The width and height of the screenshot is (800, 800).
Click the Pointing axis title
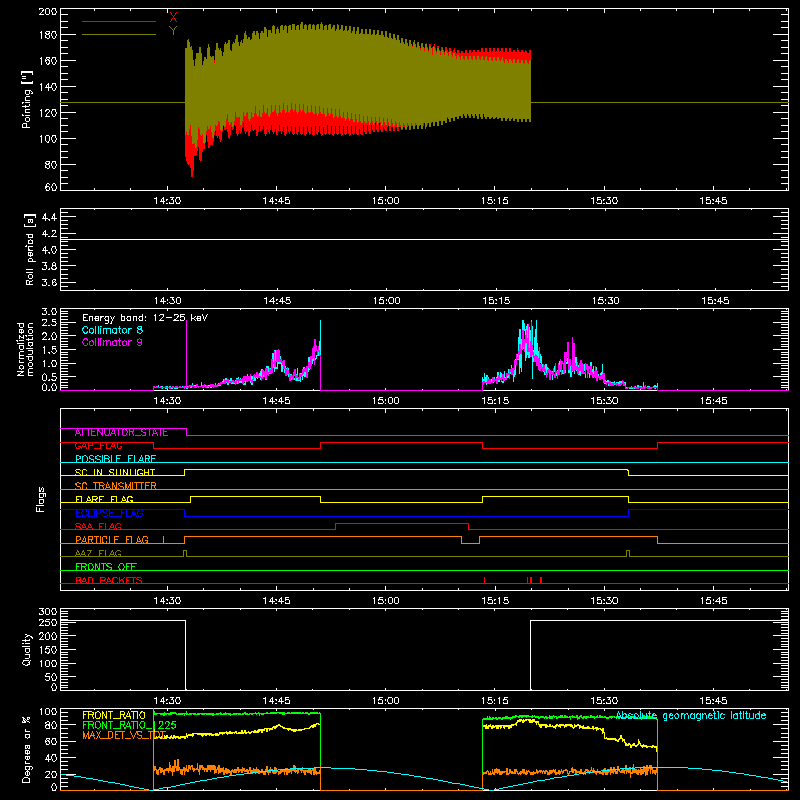pyautogui.click(x=27, y=99)
